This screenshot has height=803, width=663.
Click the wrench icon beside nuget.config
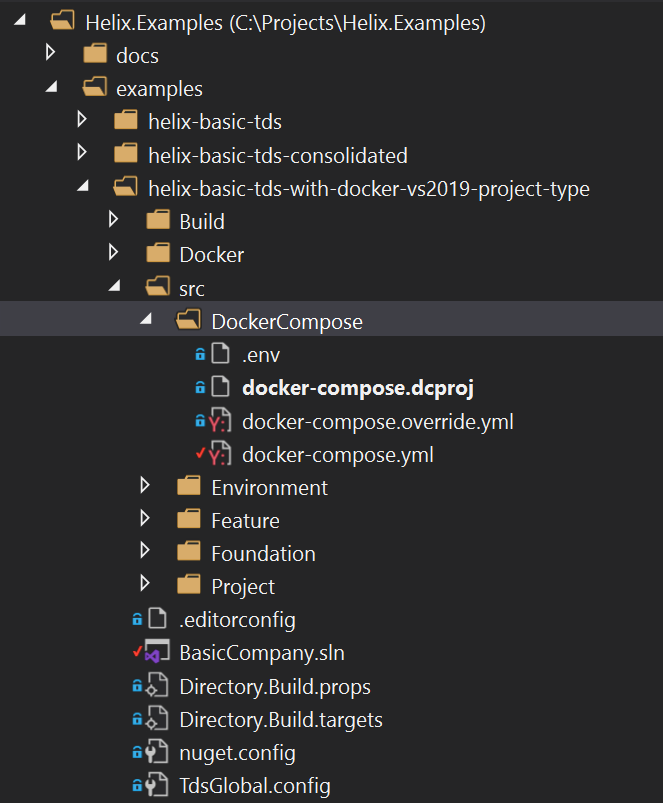coord(157,752)
